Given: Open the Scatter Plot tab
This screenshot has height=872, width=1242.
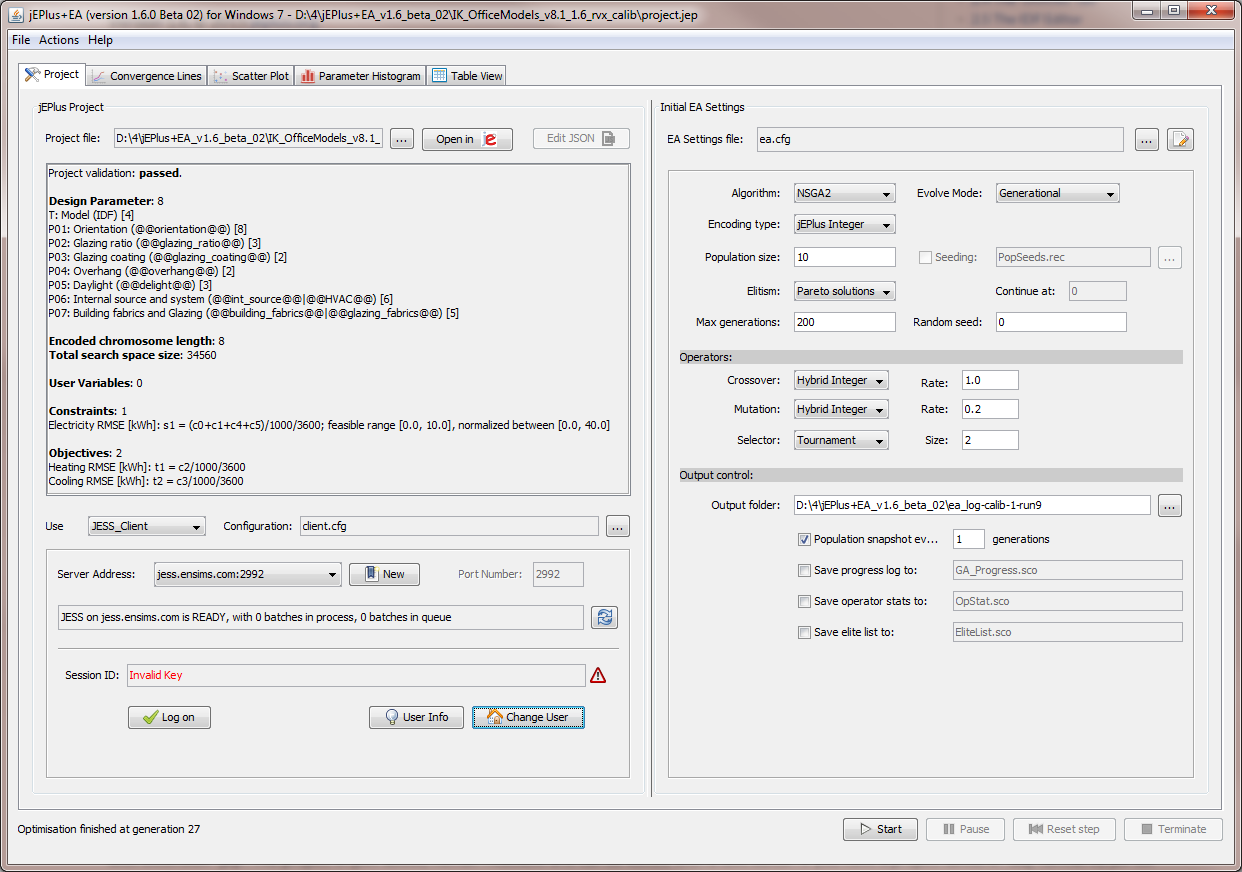Looking at the screenshot, I should [x=251, y=76].
